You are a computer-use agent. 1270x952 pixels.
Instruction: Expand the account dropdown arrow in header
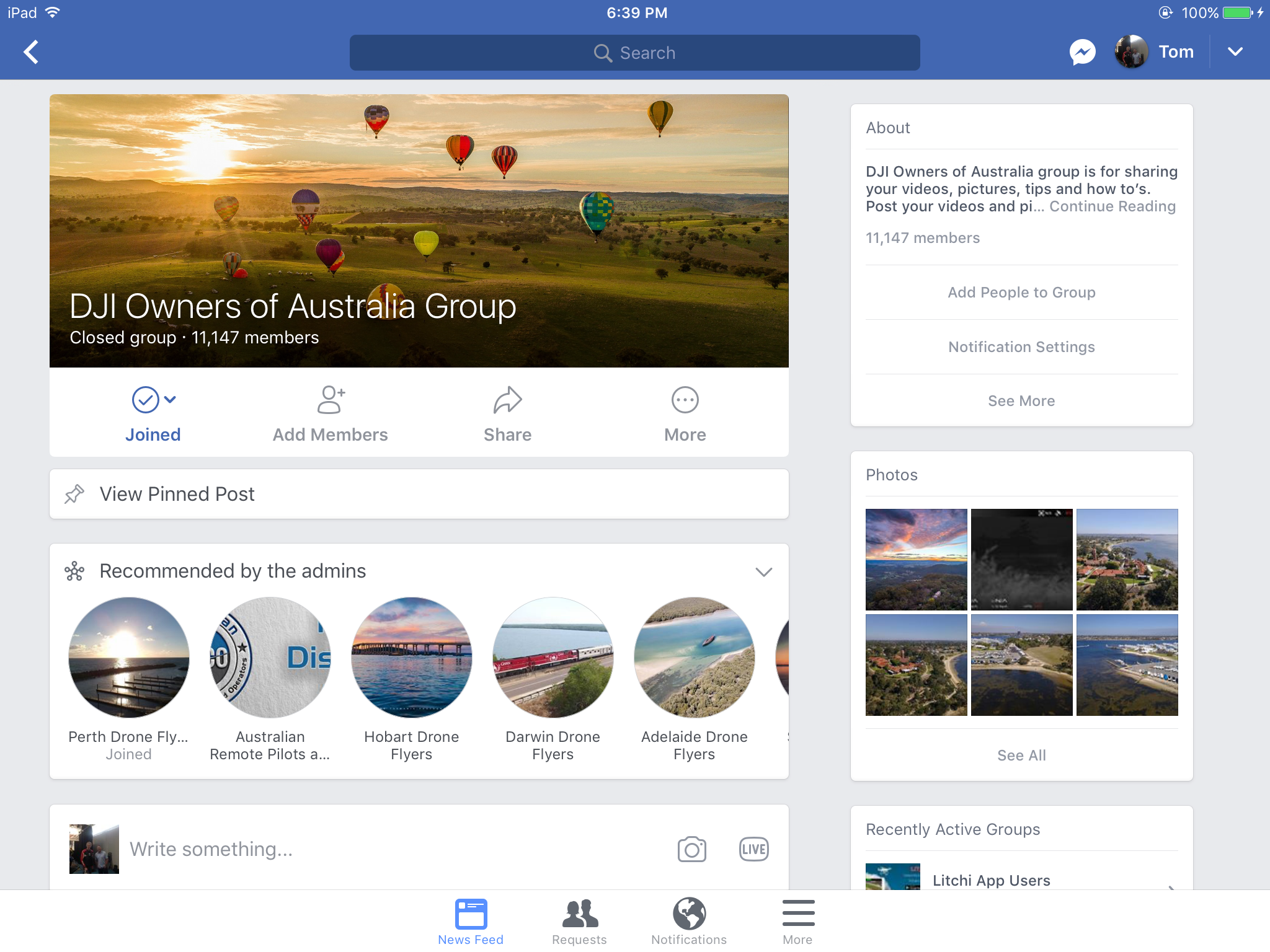1235,52
